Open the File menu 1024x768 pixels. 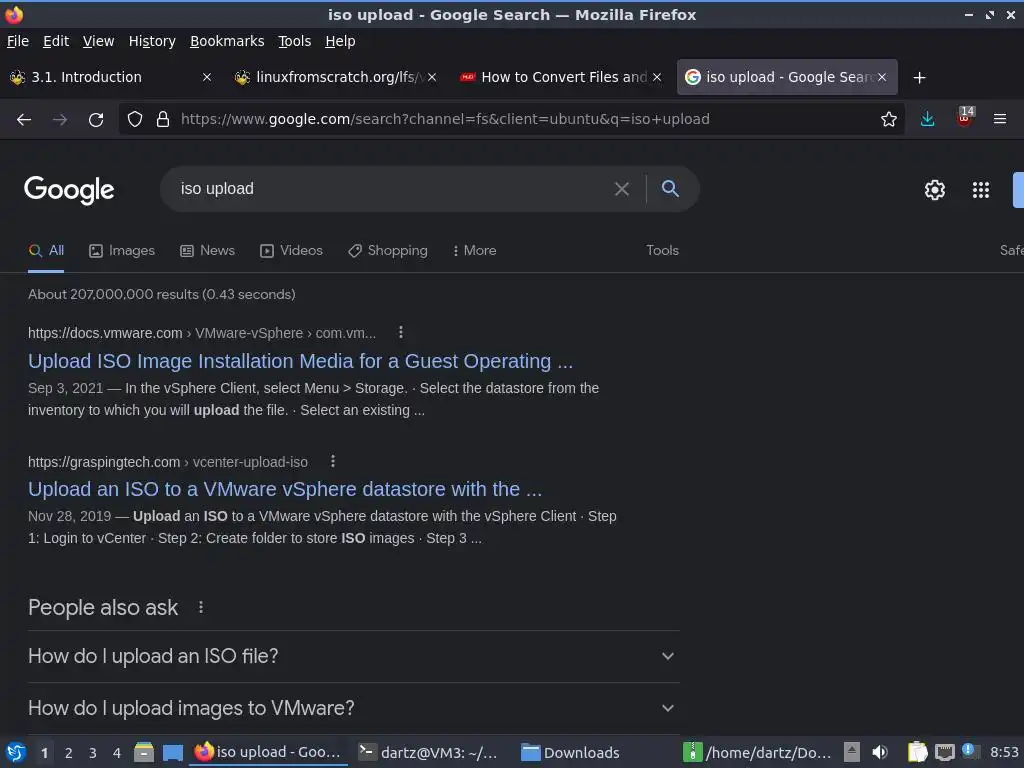(18, 41)
